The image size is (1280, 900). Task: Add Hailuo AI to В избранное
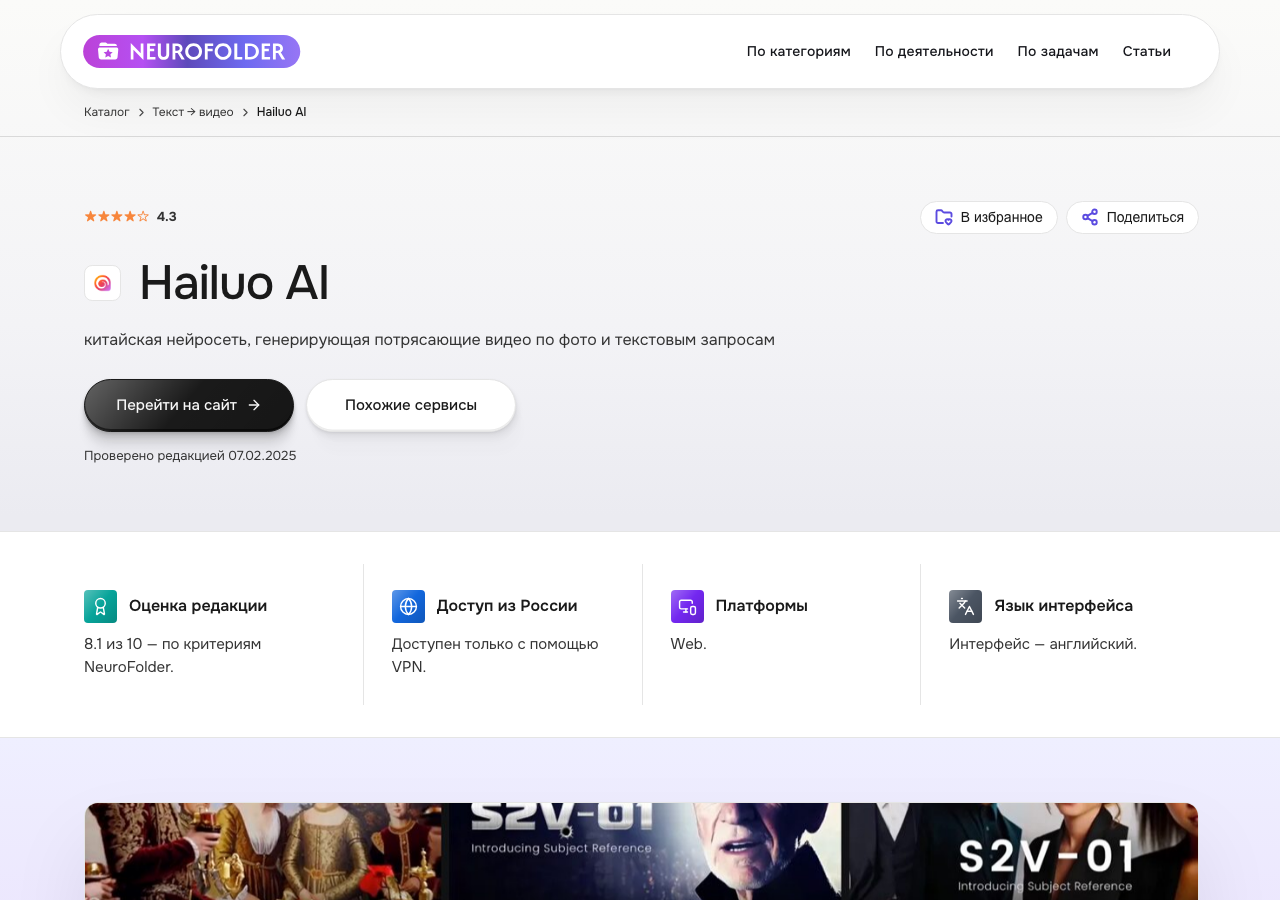(x=988, y=217)
